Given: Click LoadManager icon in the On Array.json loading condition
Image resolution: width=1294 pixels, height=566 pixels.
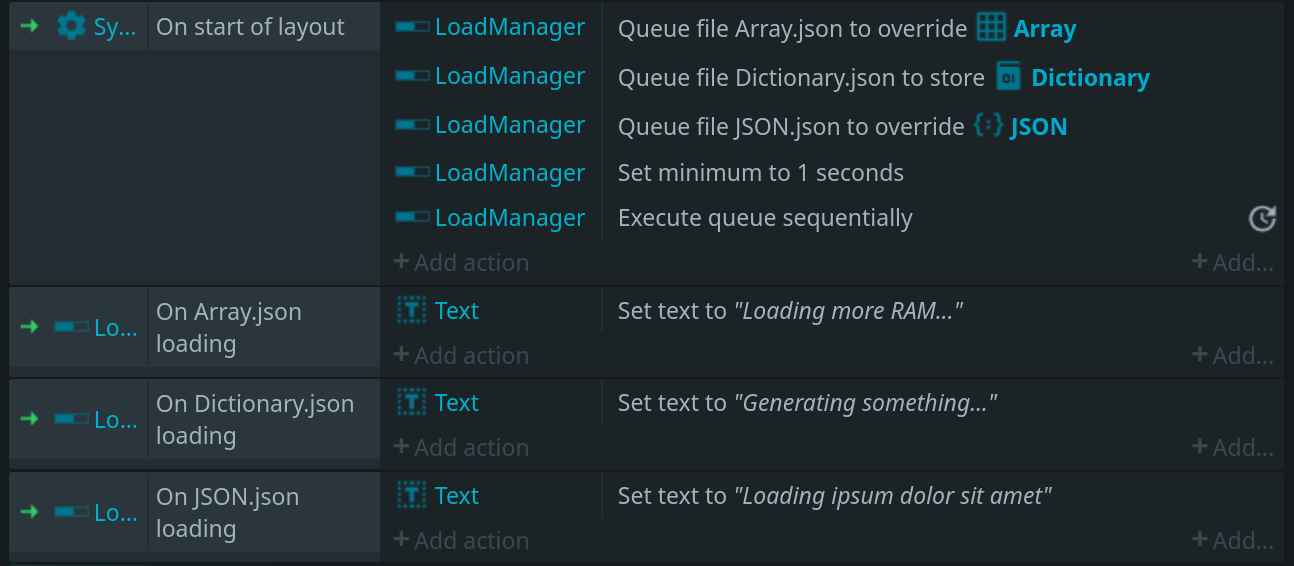Looking at the screenshot, I should [x=71, y=327].
